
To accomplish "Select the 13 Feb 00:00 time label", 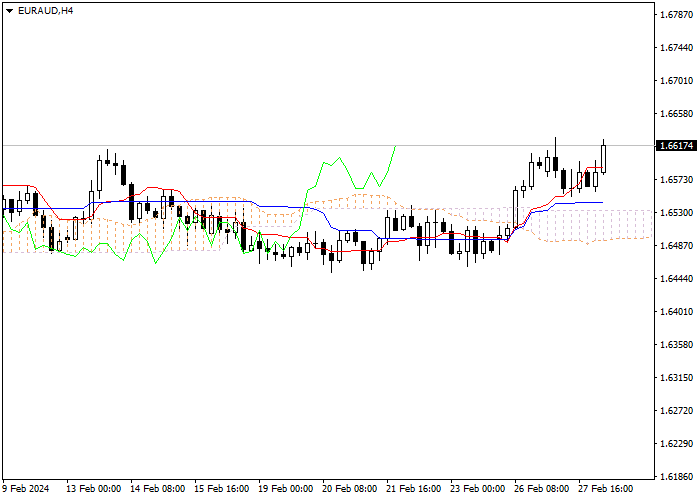I will point(93,489).
